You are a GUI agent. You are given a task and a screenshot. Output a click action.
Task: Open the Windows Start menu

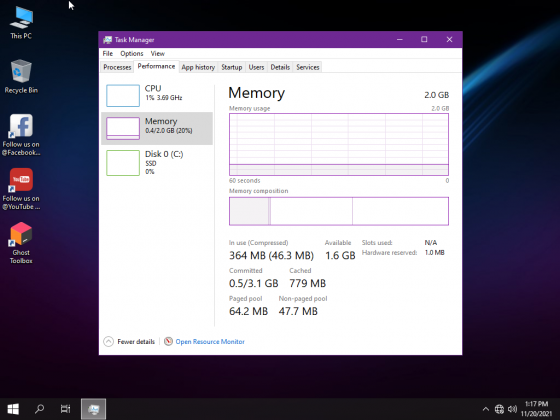pyautogui.click(x=13, y=409)
